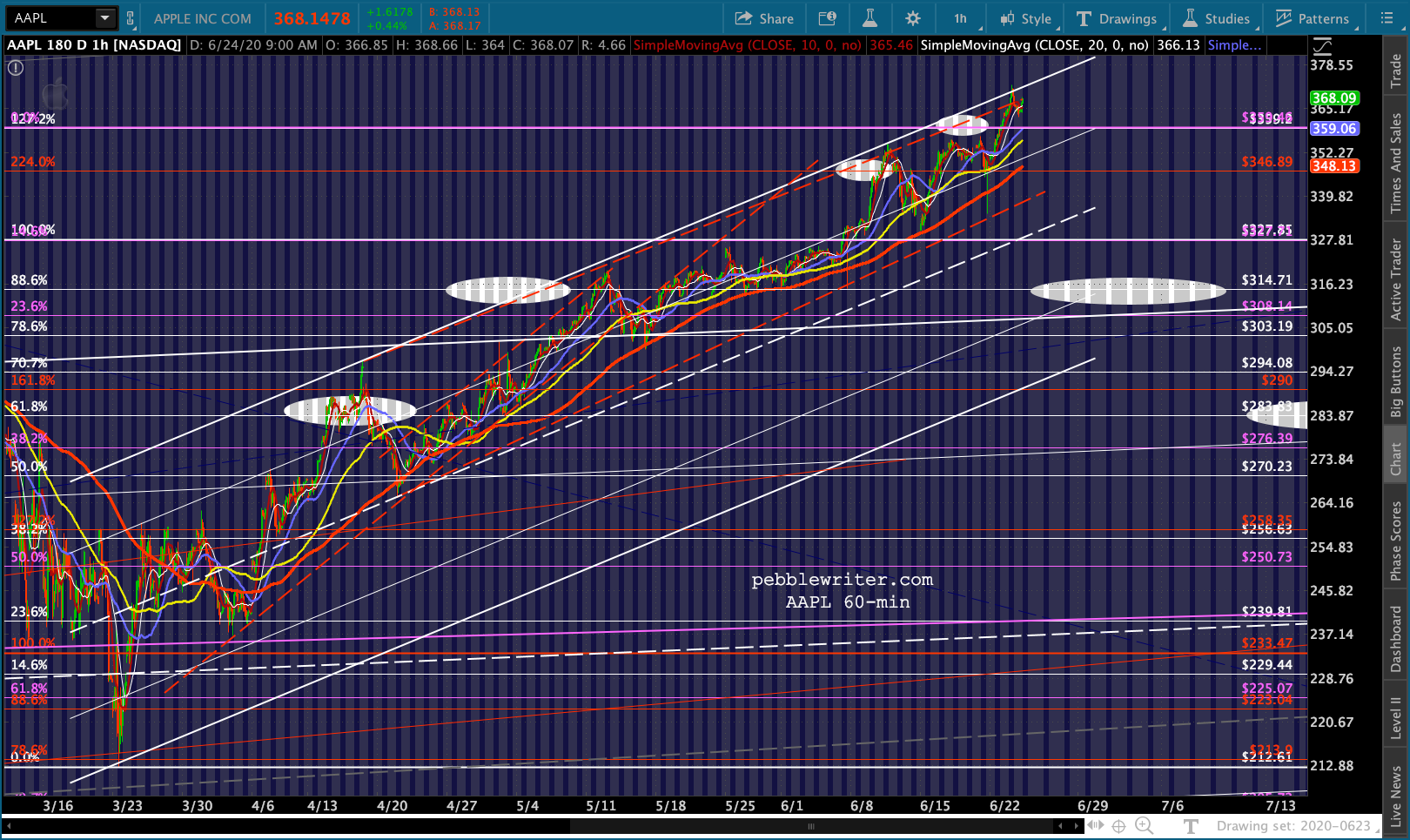Open the Patterns menu
Viewport: 1410px width, 840px height.
pyautogui.click(x=1312, y=18)
